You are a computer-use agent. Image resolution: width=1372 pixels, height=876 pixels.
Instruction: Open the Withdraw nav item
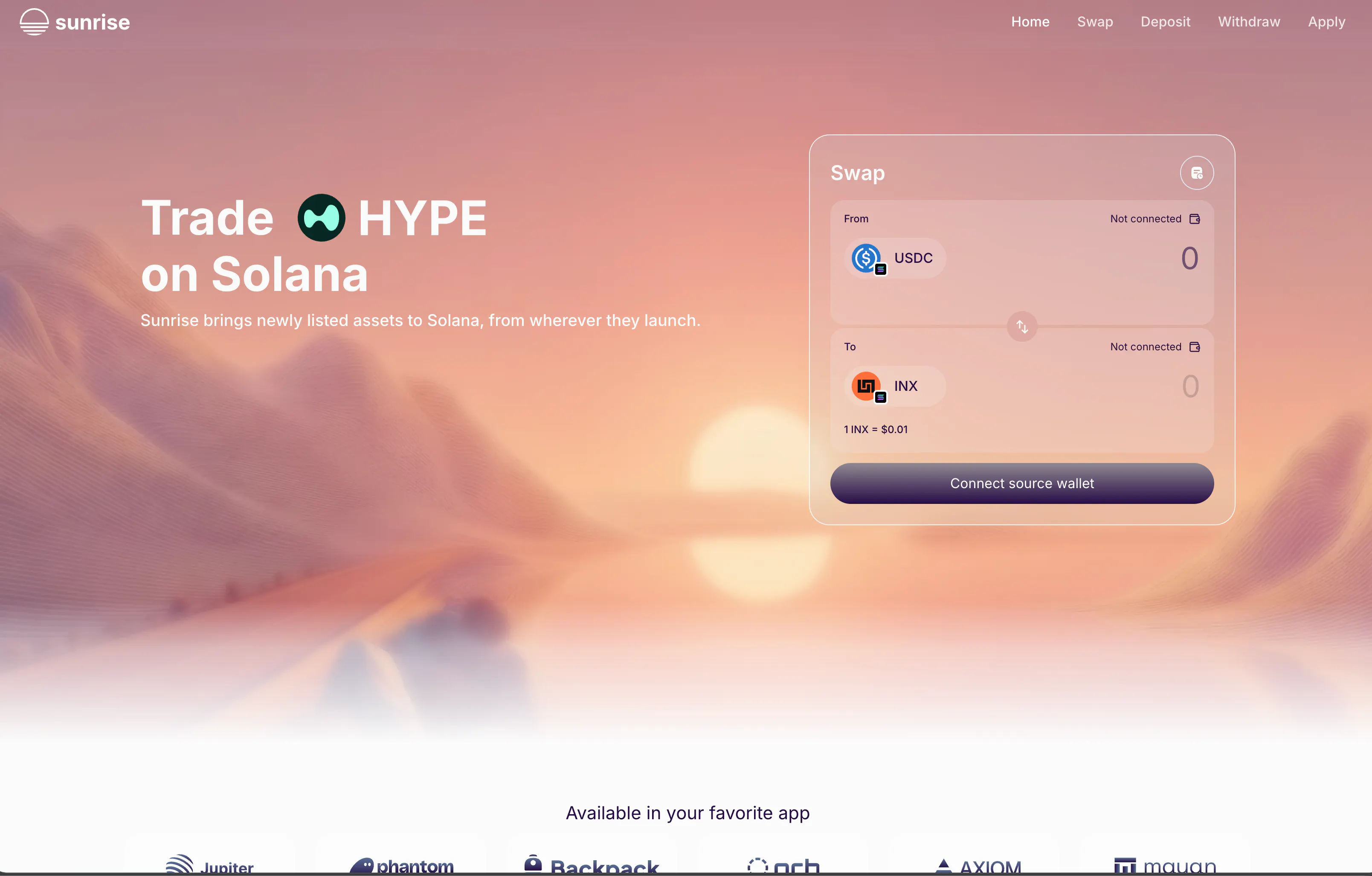click(1249, 22)
